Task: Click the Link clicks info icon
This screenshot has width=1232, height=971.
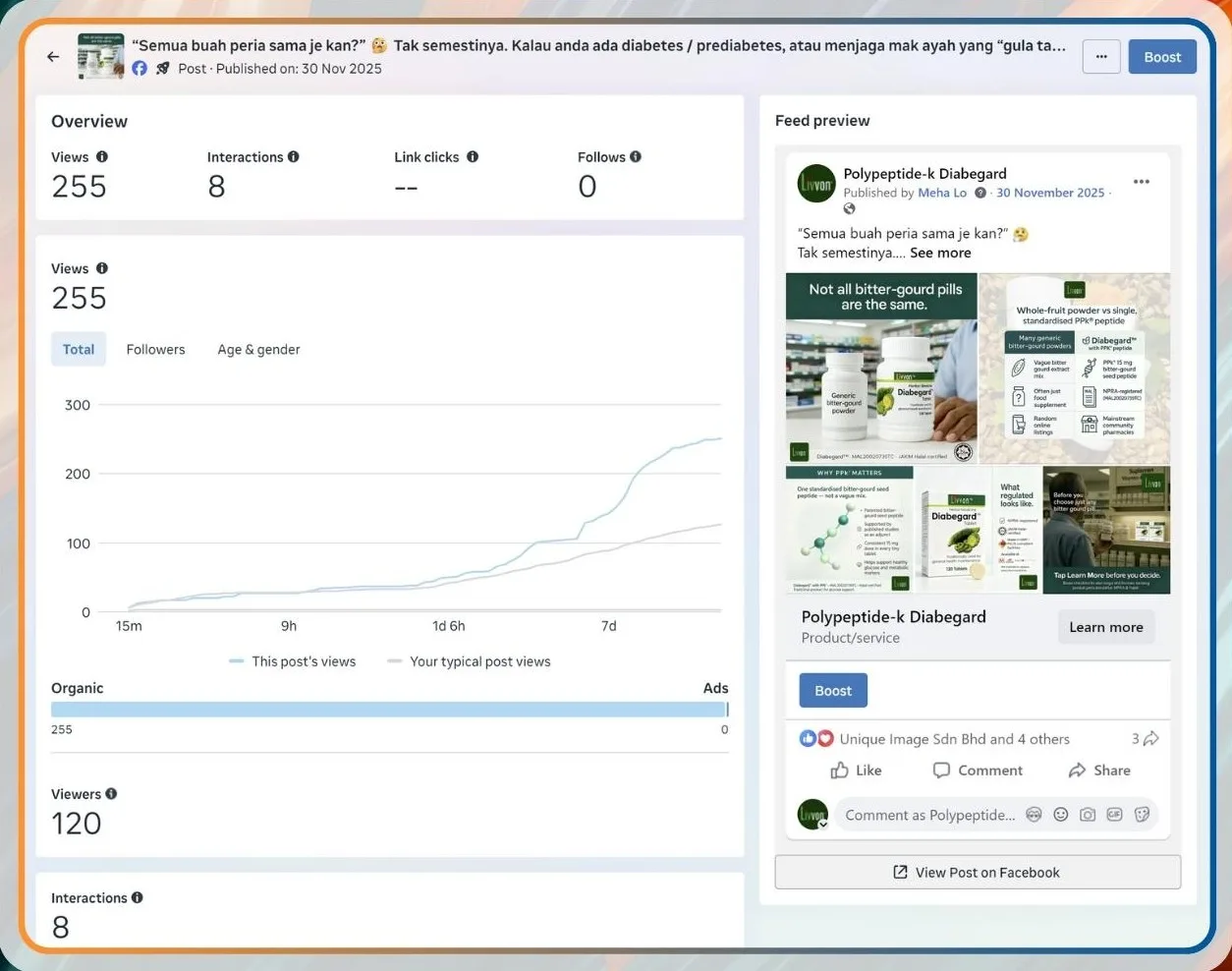Action: (473, 157)
